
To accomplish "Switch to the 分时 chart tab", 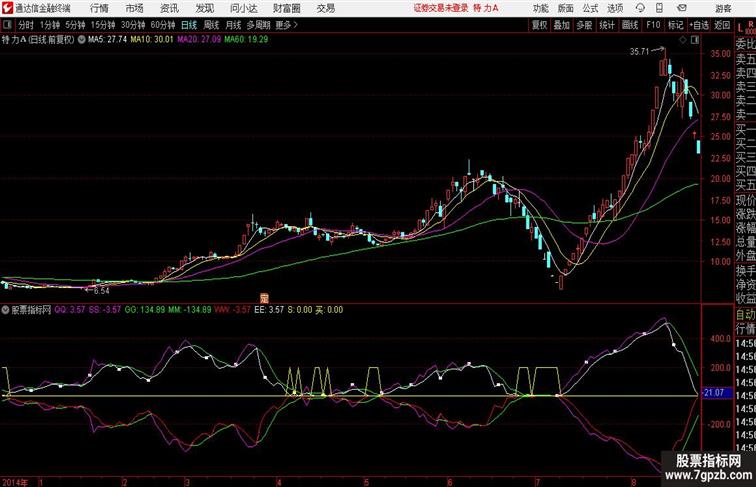I will [26, 25].
